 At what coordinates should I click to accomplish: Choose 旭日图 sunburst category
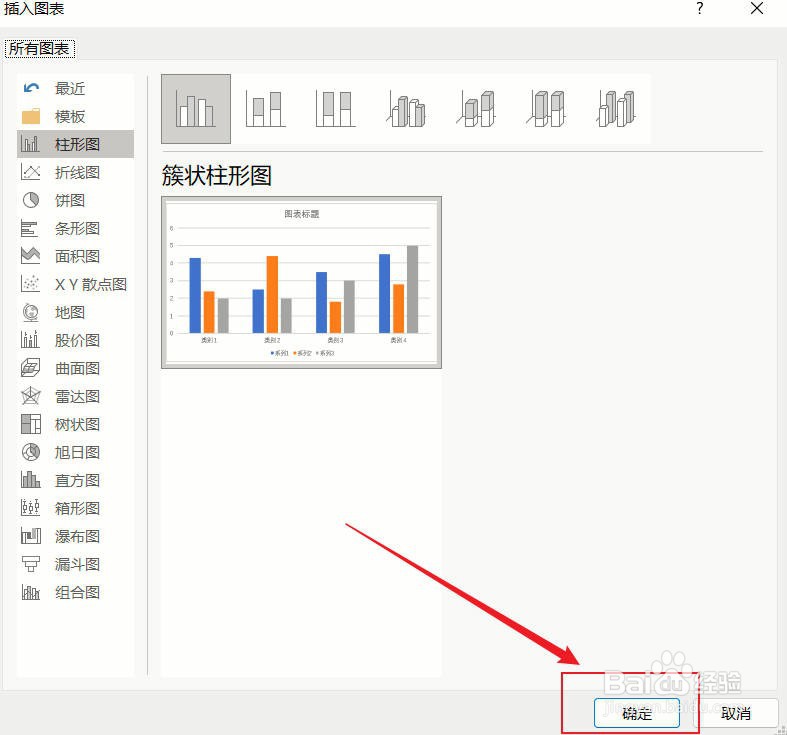[75, 452]
